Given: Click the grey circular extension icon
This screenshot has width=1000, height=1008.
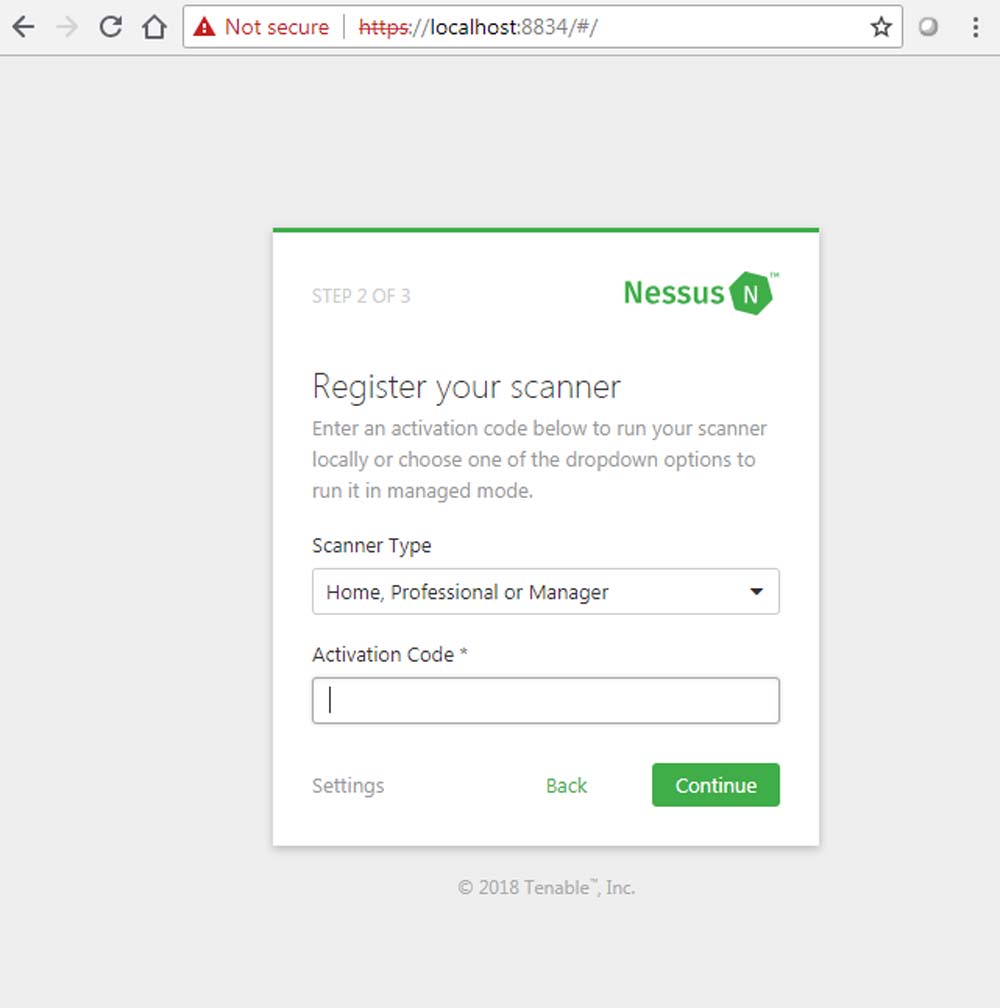Looking at the screenshot, I should (x=928, y=27).
